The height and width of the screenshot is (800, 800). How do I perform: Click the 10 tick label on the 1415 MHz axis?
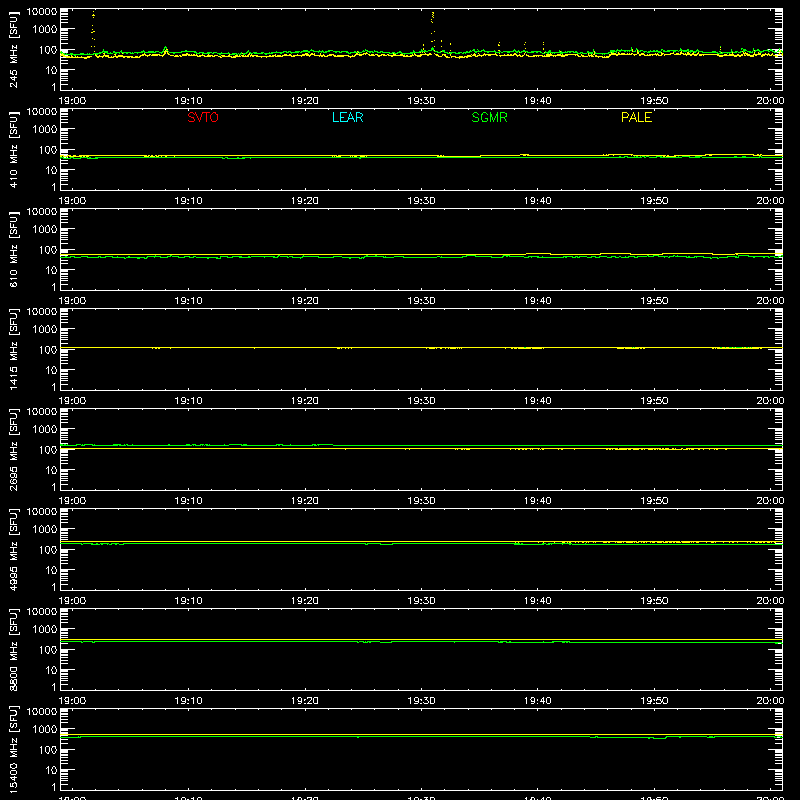coord(51,370)
